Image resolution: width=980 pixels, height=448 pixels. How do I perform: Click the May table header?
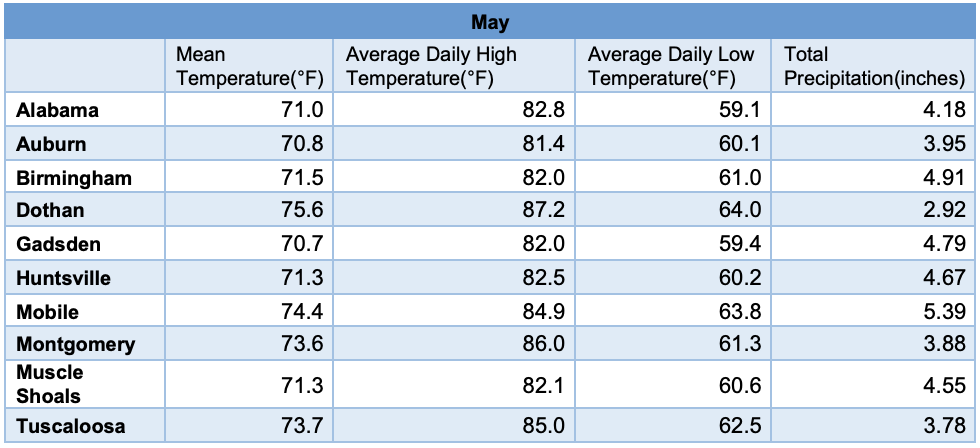click(x=490, y=23)
